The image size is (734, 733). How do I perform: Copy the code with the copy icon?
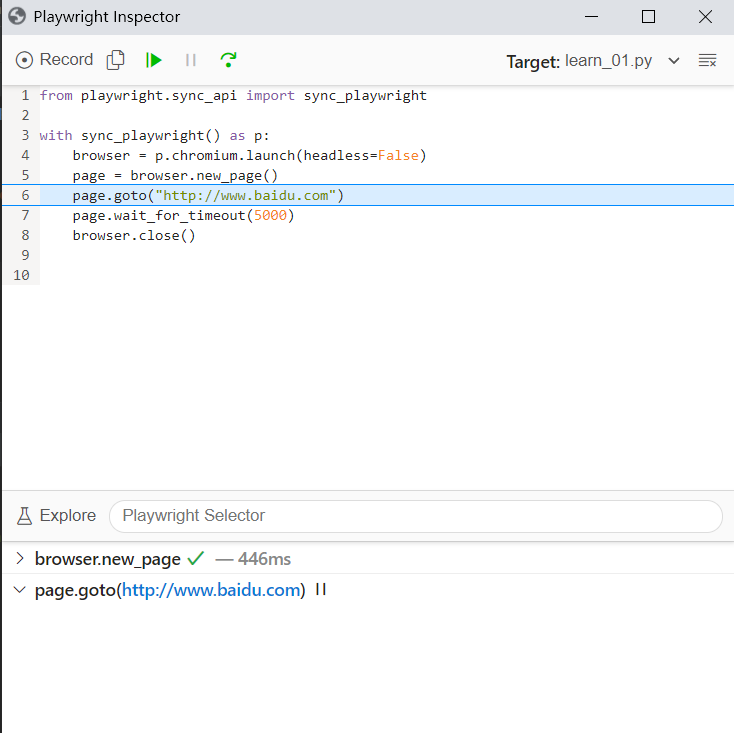115,60
